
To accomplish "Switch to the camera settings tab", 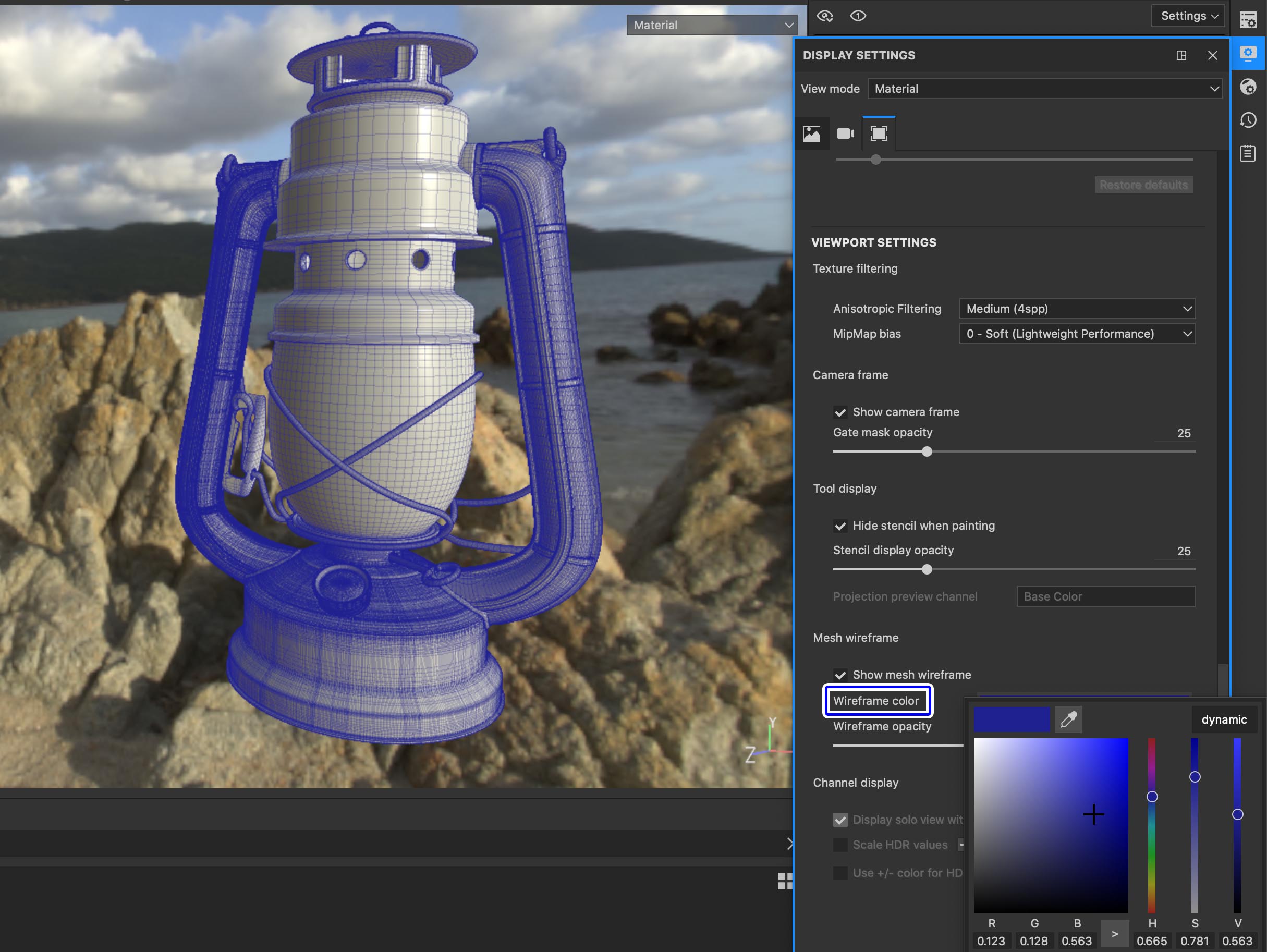I will click(845, 133).
